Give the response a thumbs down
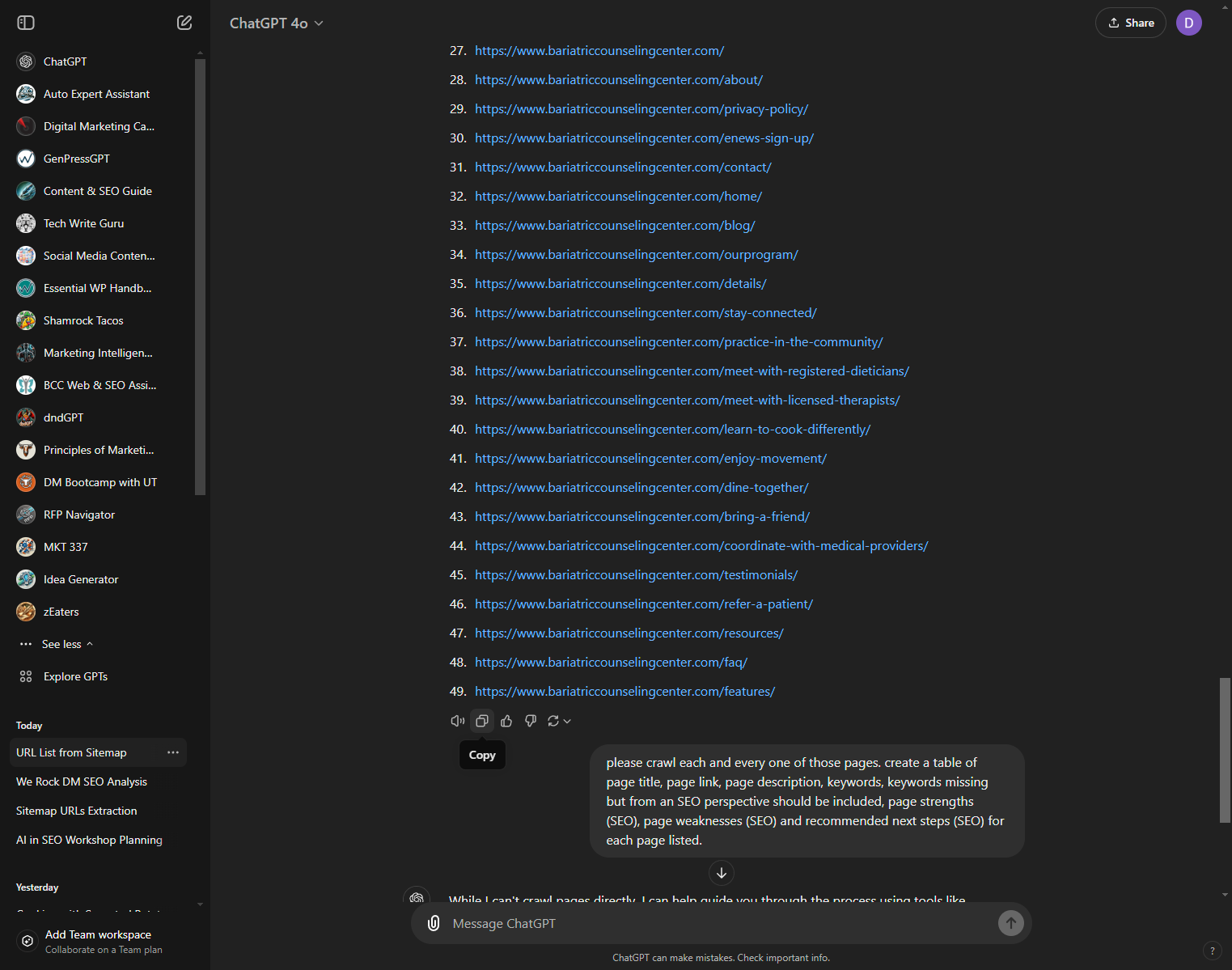This screenshot has width=1232, height=970. [531, 721]
